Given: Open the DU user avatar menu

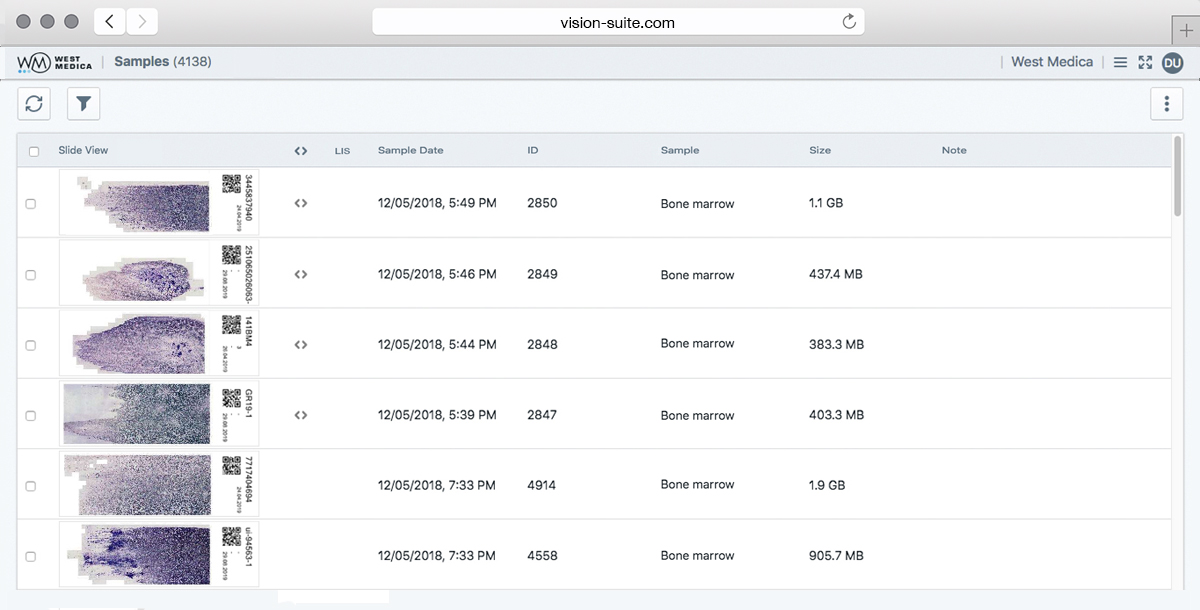Looking at the screenshot, I should pos(1173,62).
